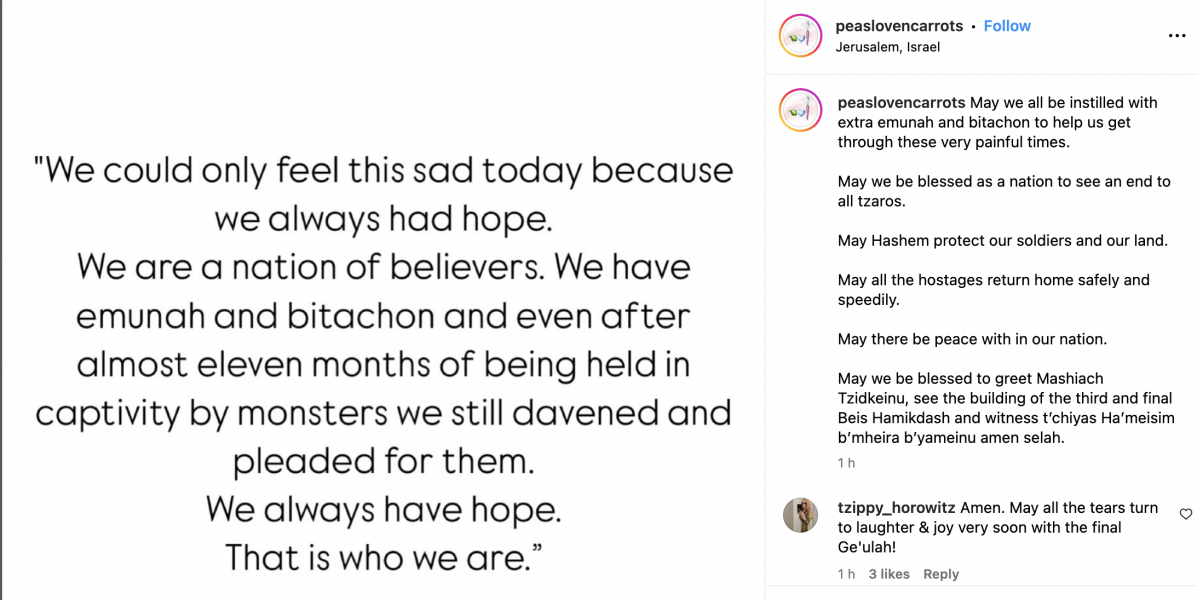Click the gradient ring around the top avatar
1197x600 pixels.
pos(800,16)
